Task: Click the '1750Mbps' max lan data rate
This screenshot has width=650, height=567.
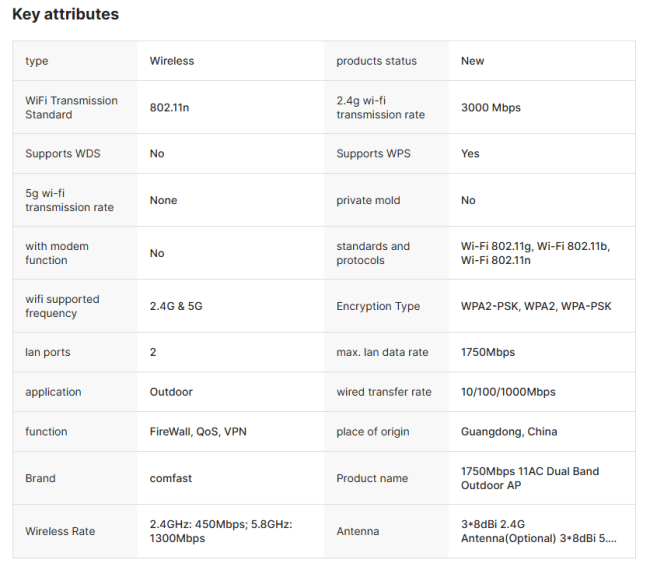Action: [x=488, y=352]
